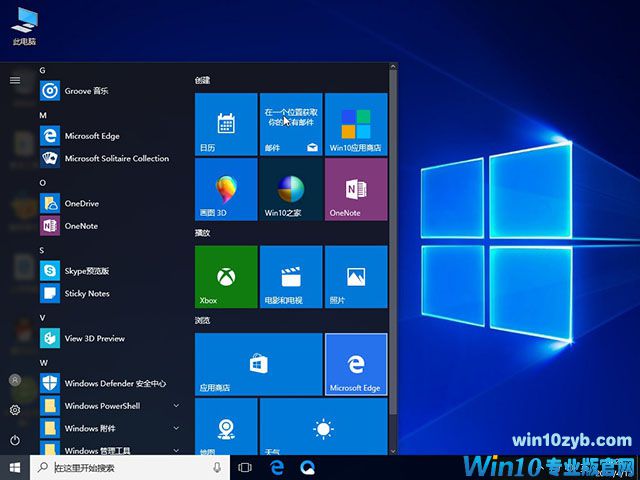Expand the Start menu hamburger button

point(15,80)
